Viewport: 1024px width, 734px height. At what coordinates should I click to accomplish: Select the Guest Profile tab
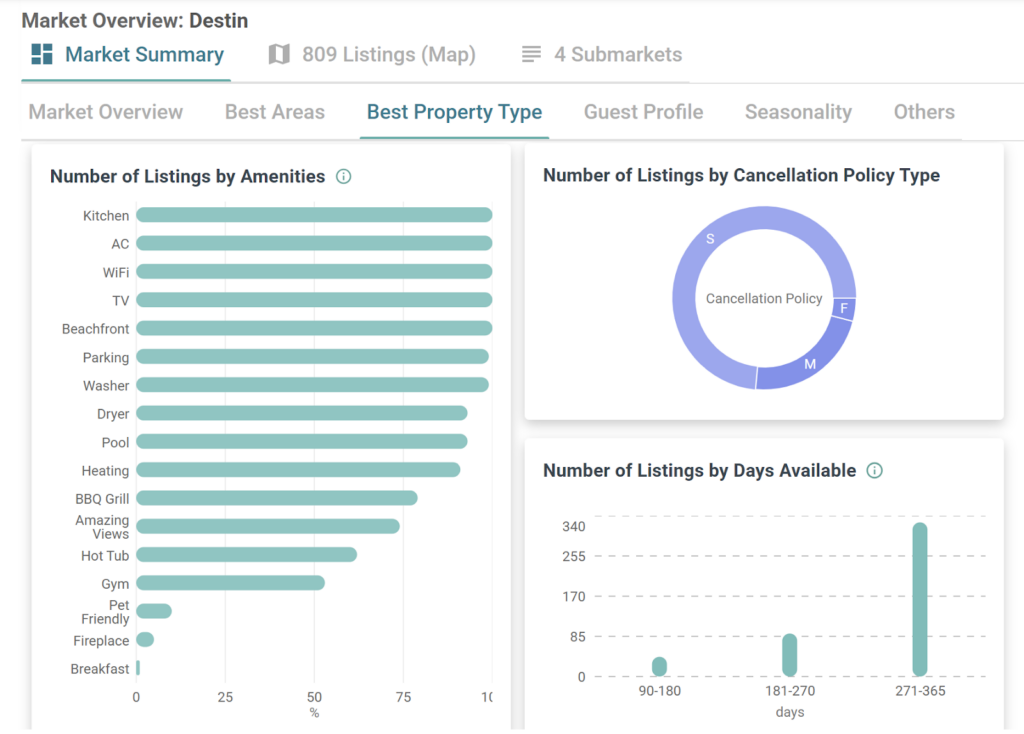click(643, 112)
